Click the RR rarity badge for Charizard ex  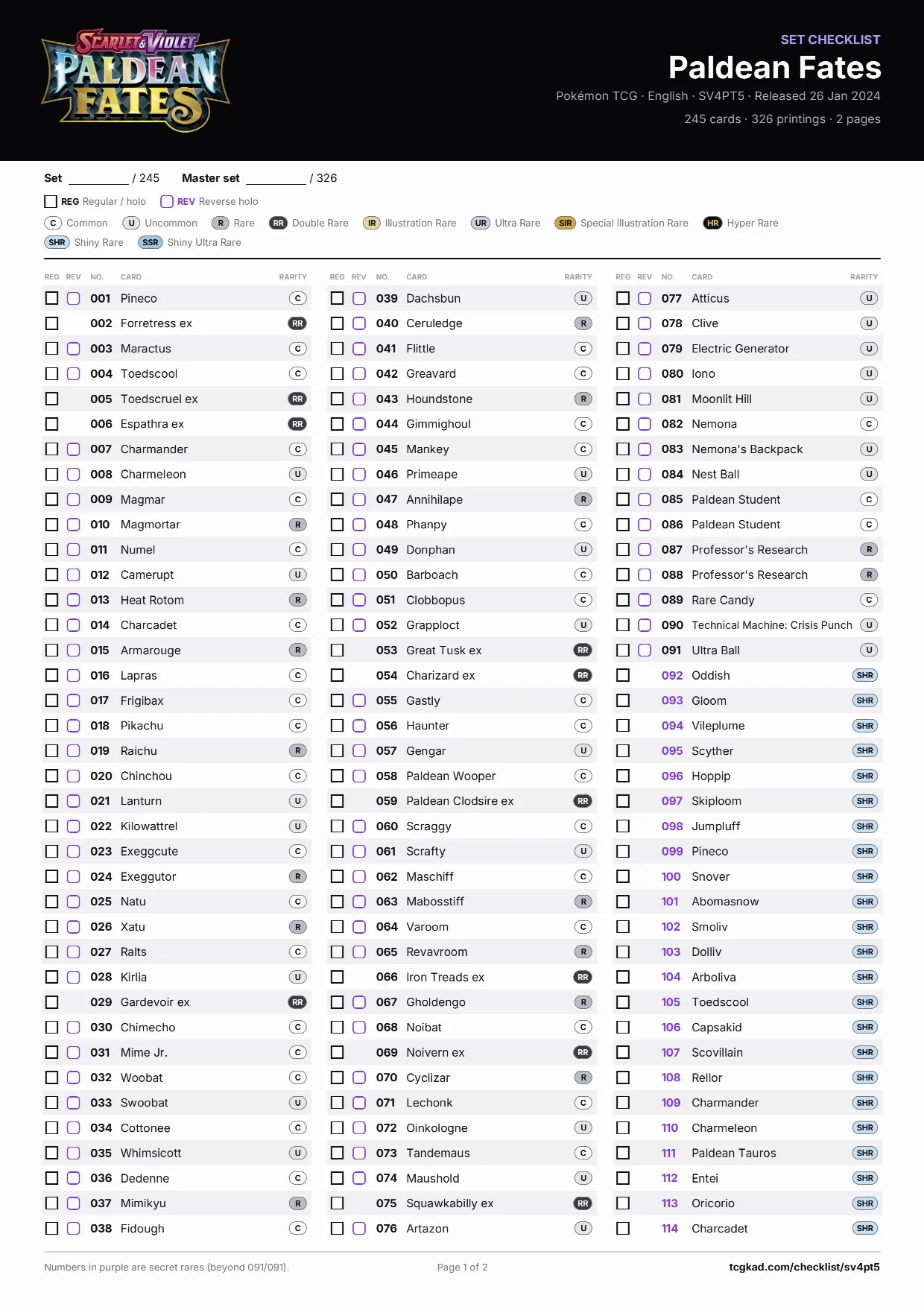583,675
